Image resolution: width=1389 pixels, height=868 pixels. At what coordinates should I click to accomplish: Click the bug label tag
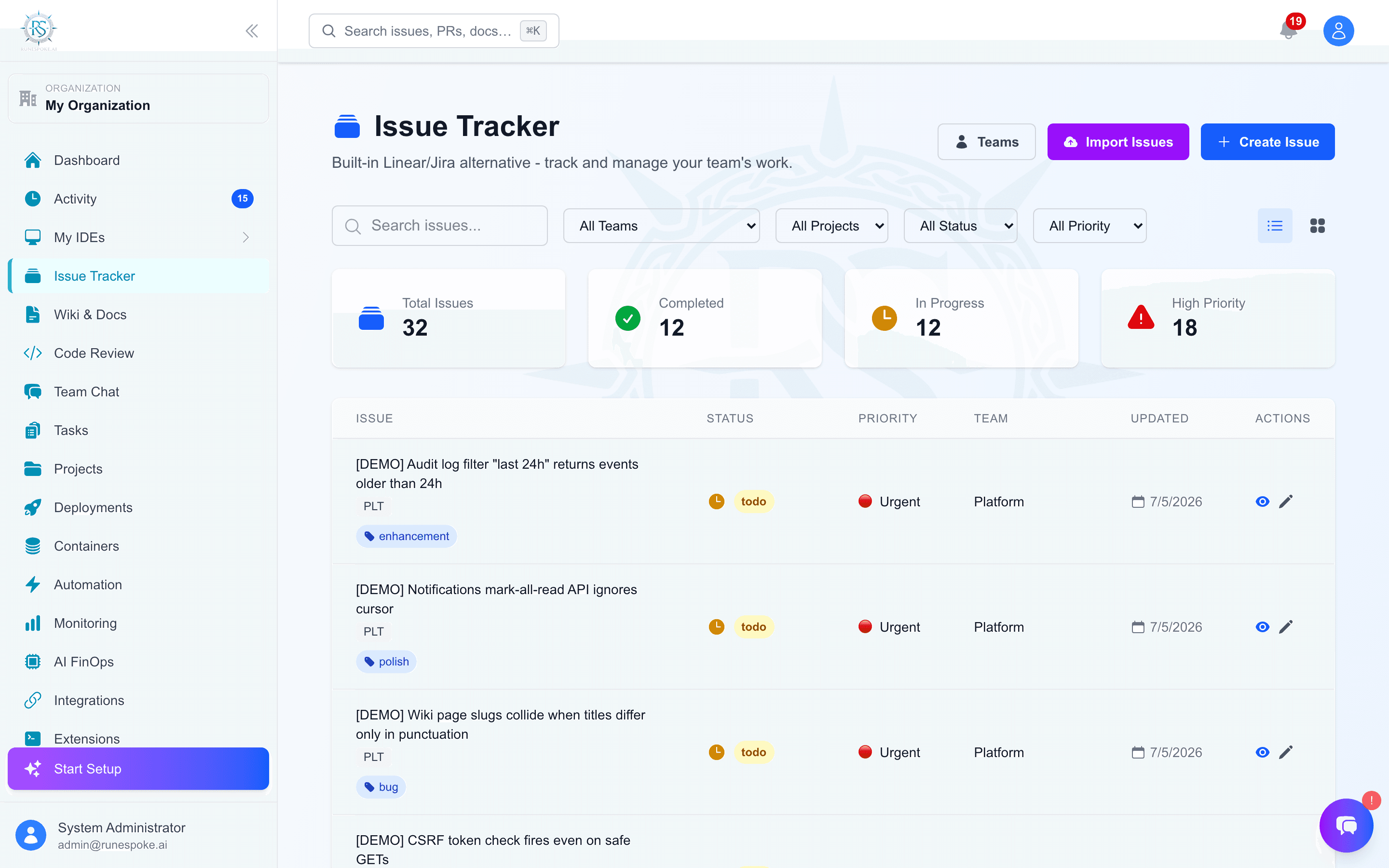click(x=381, y=787)
